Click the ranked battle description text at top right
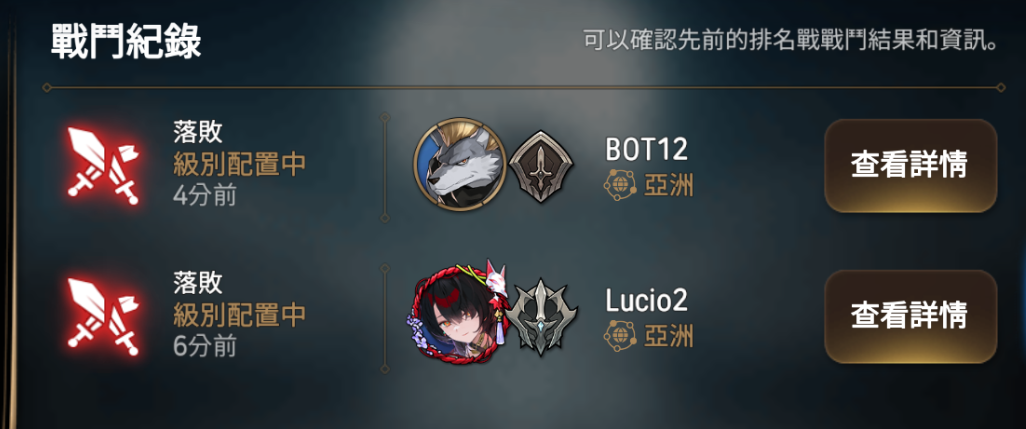Viewport: 1026px width, 429px height. tap(791, 41)
